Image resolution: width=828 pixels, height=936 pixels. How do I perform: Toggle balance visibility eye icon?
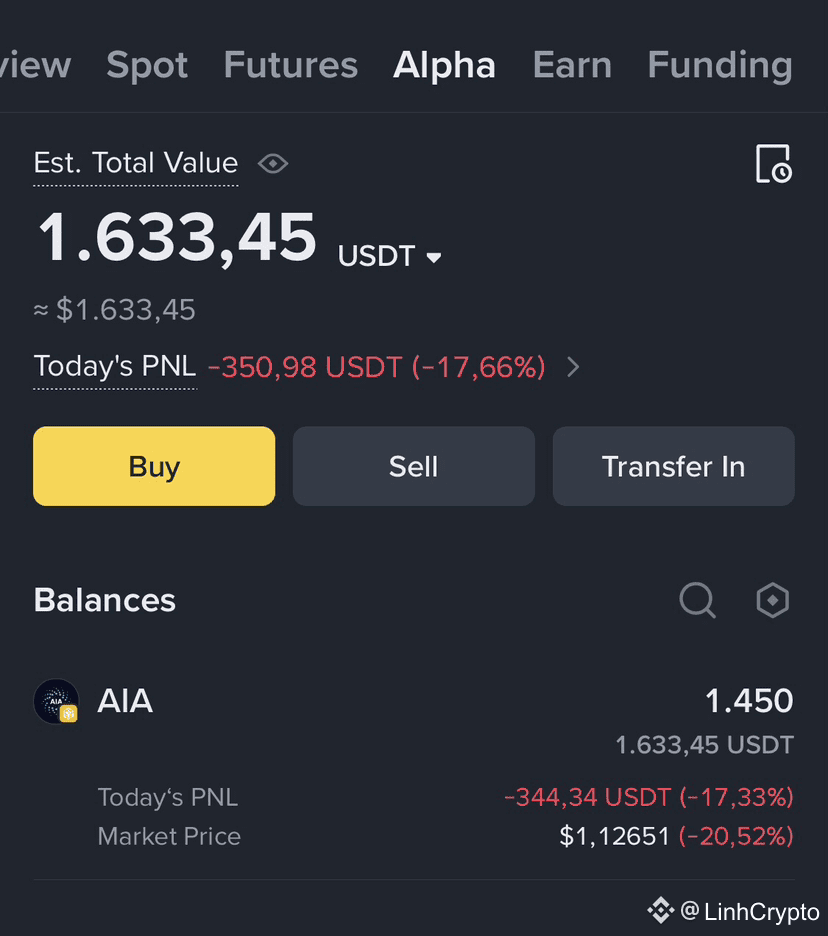coord(273,163)
